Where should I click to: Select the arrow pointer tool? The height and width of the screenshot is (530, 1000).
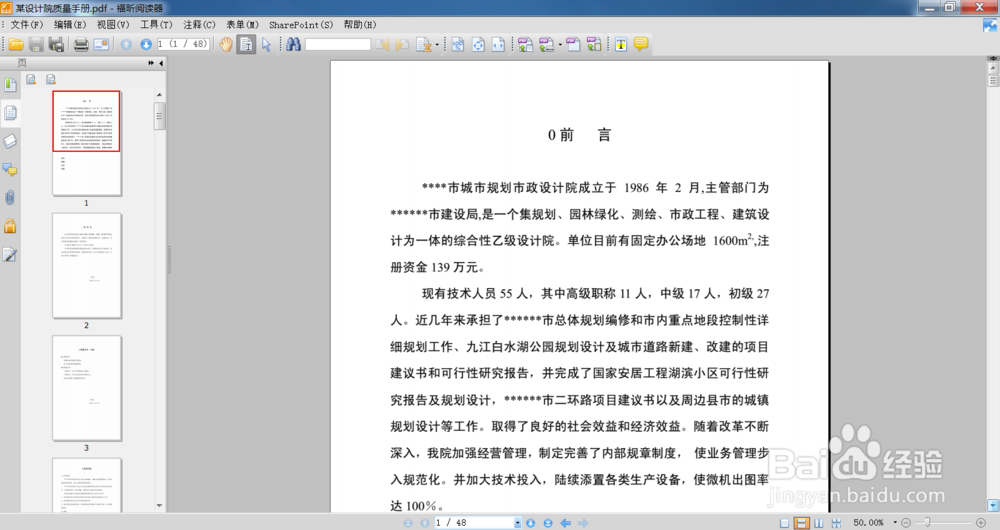267,45
